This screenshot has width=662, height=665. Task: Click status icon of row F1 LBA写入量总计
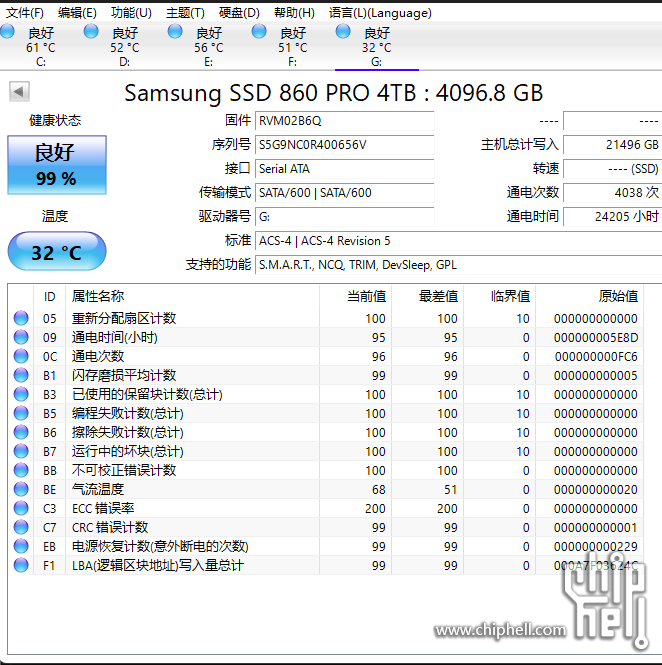pyautogui.click(x=21, y=565)
